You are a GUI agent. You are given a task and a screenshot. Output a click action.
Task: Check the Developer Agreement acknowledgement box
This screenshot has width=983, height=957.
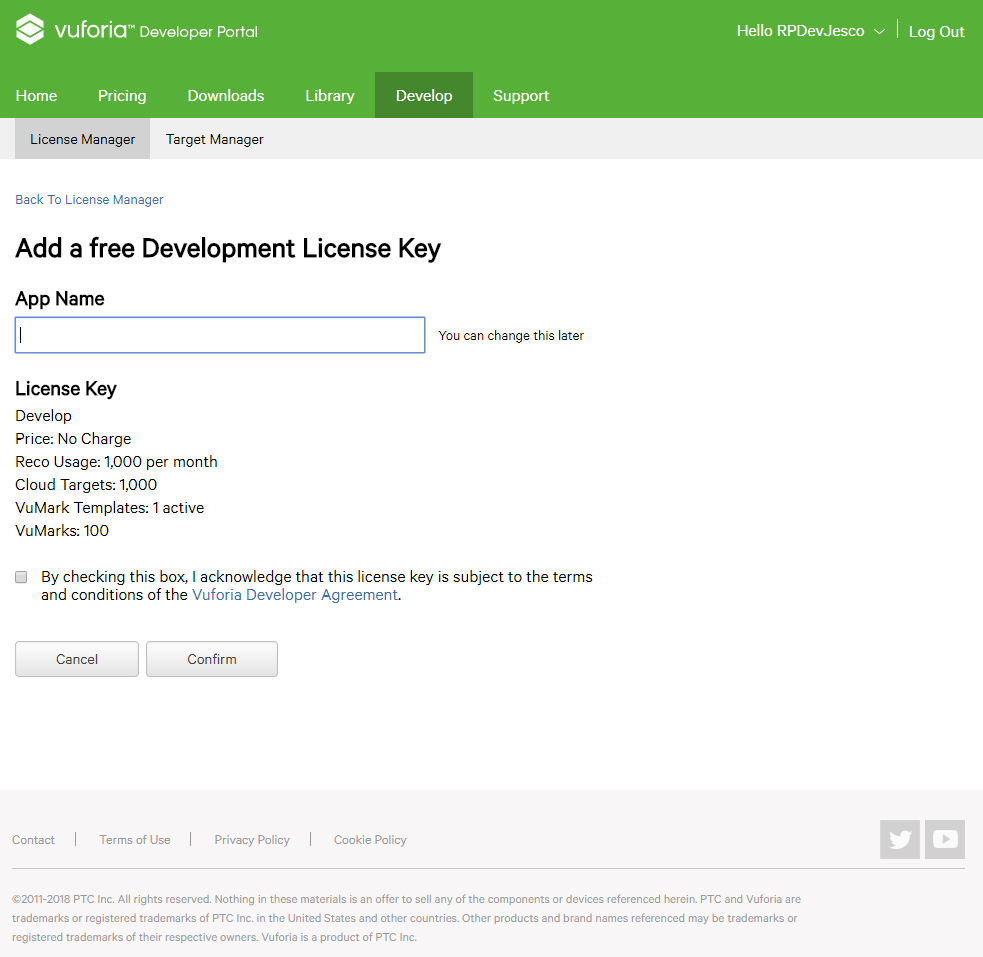coord(21,577)
